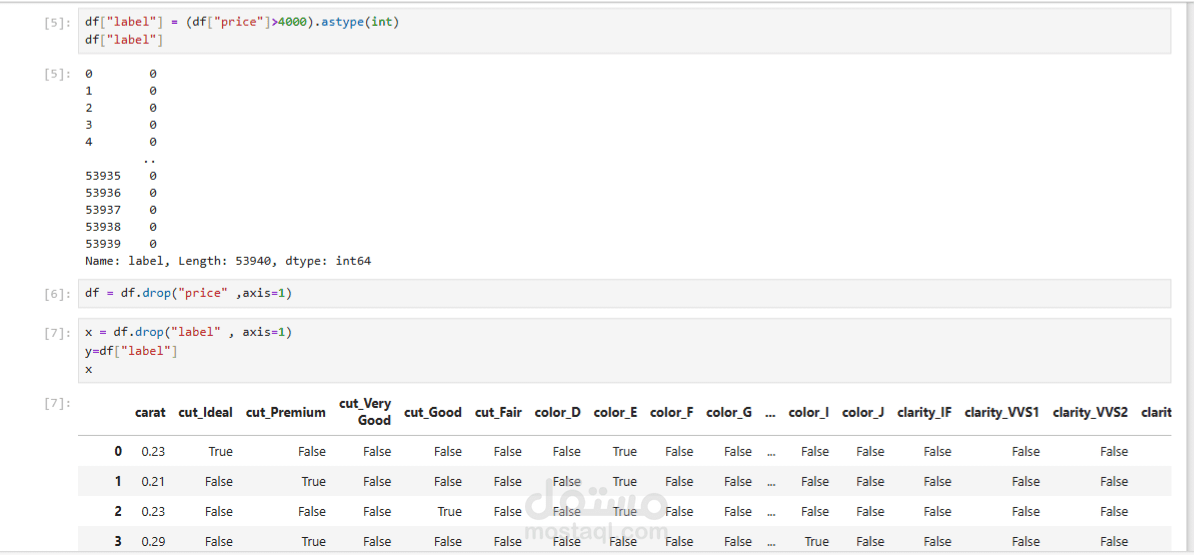The width and height of the screenshot is (1194, 555).
Task: Click the cut_Very Good column header
Action: click(x=365, y=412)
